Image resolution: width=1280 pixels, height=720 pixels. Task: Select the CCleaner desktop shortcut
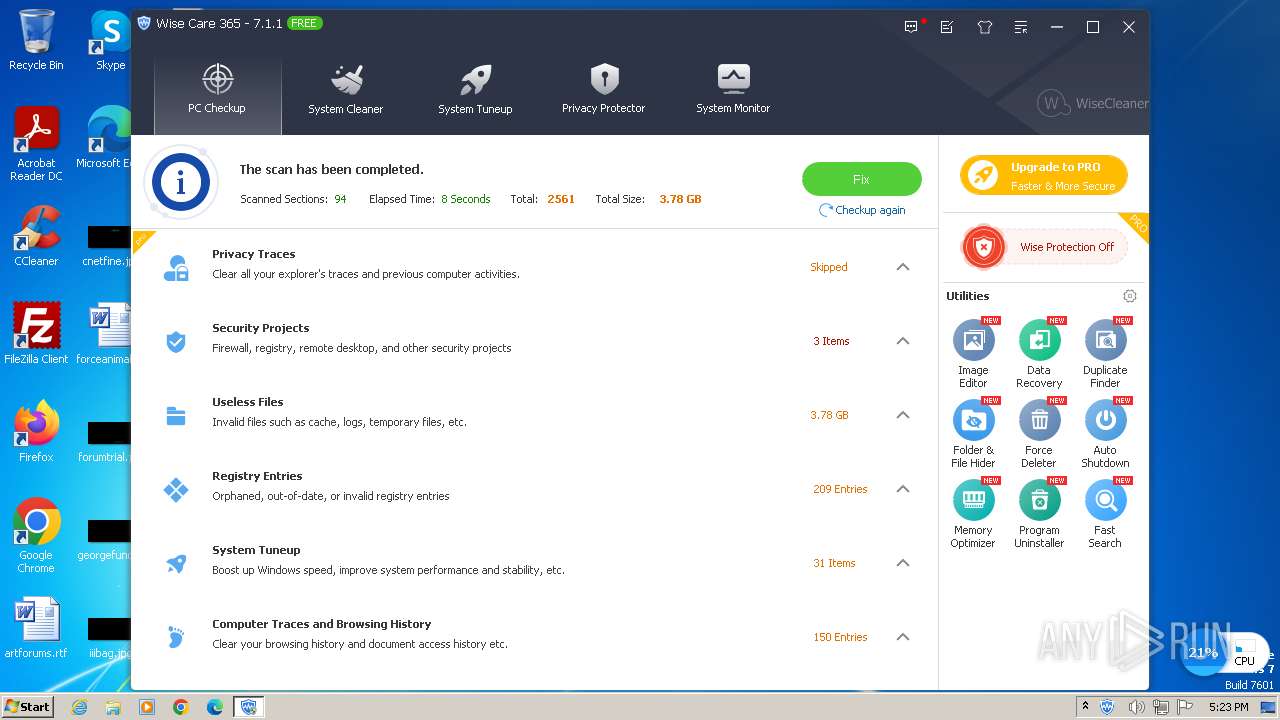36,236
